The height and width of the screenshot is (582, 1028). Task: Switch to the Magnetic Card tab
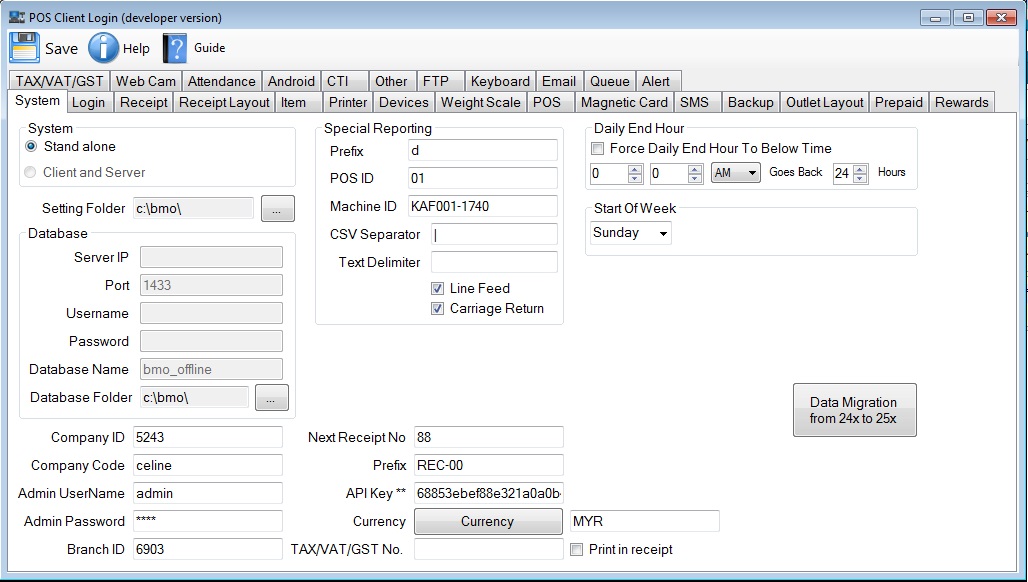(624, 102)
